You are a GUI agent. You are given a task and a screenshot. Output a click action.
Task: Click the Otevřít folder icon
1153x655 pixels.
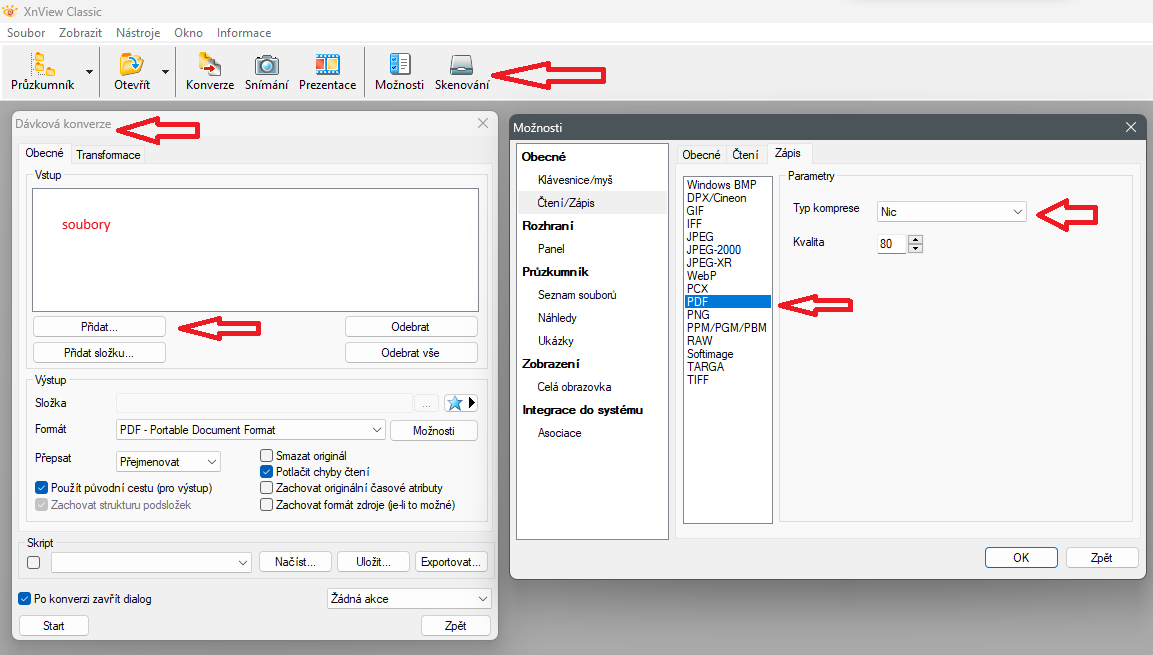(132, 65)
